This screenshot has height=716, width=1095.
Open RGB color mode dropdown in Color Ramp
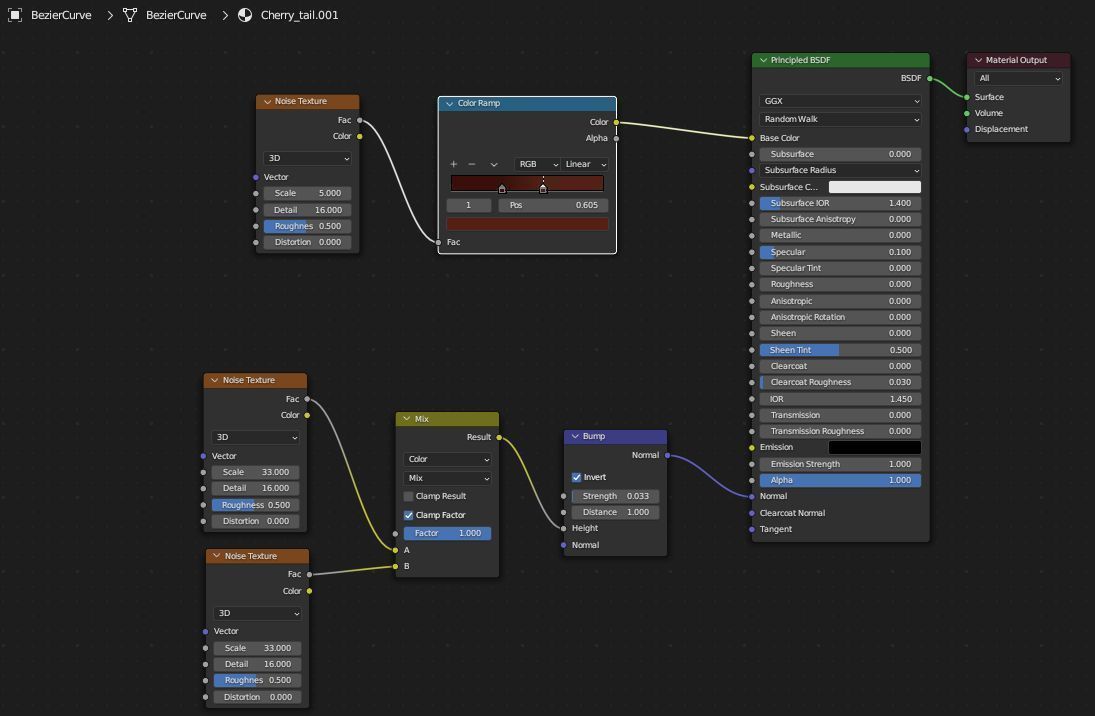(x=537, y=164)
